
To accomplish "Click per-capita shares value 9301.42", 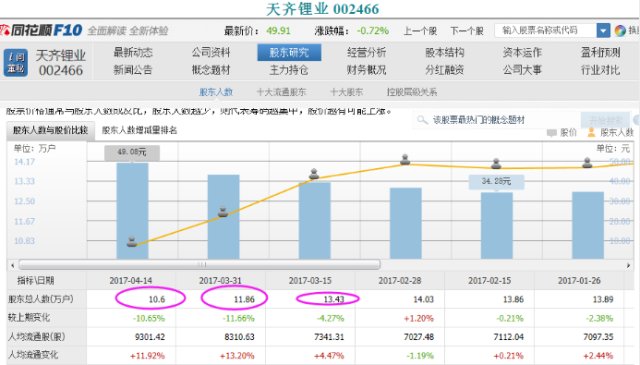I will click(x=150, y=337).
